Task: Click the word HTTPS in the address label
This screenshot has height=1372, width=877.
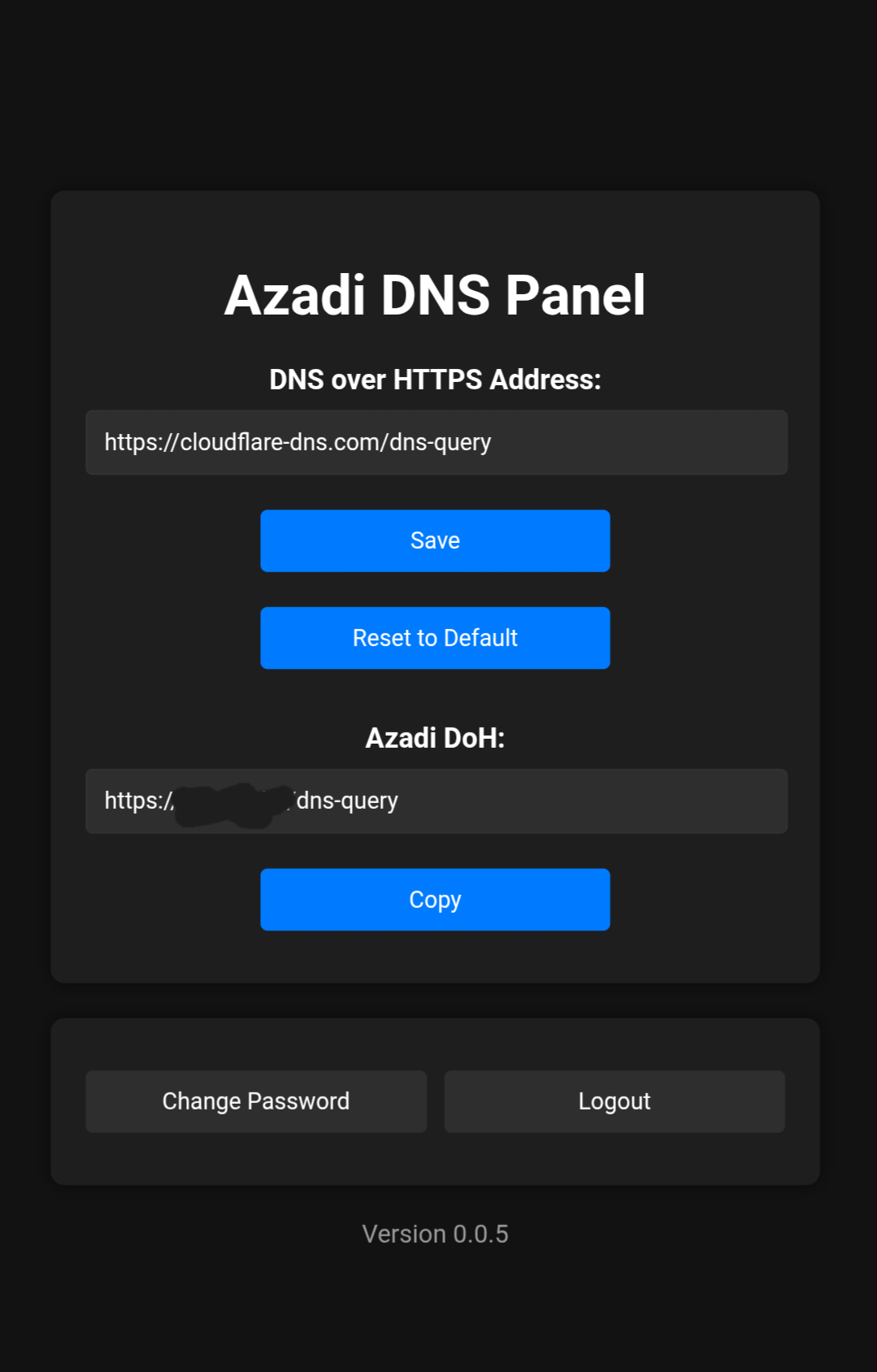Action: (x=437, y=380)
